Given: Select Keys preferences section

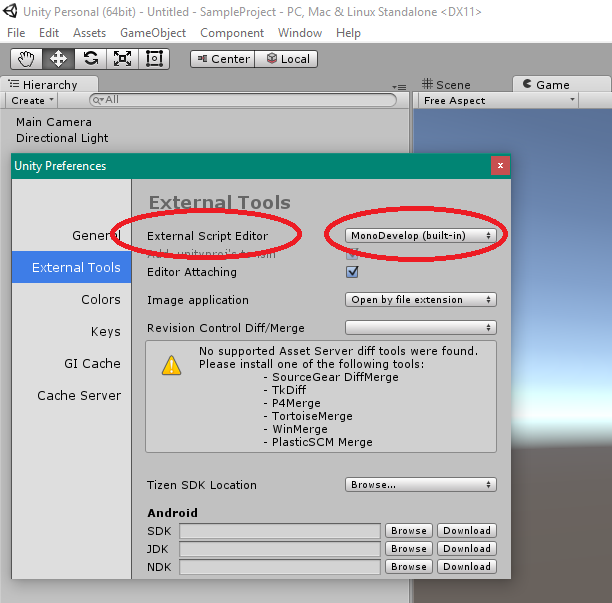Looking at the screenshot, I should [71, 331].
